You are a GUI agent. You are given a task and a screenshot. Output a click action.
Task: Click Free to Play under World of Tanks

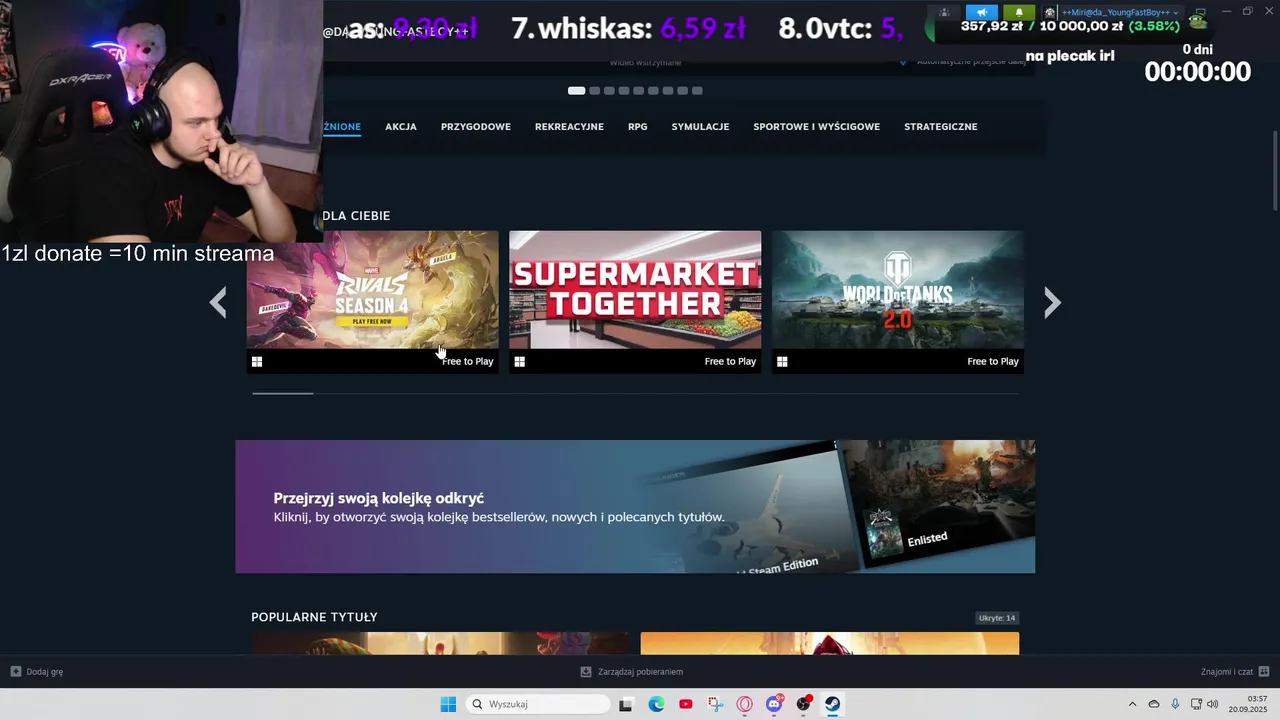pyautogui.click(x=993, y=362)
